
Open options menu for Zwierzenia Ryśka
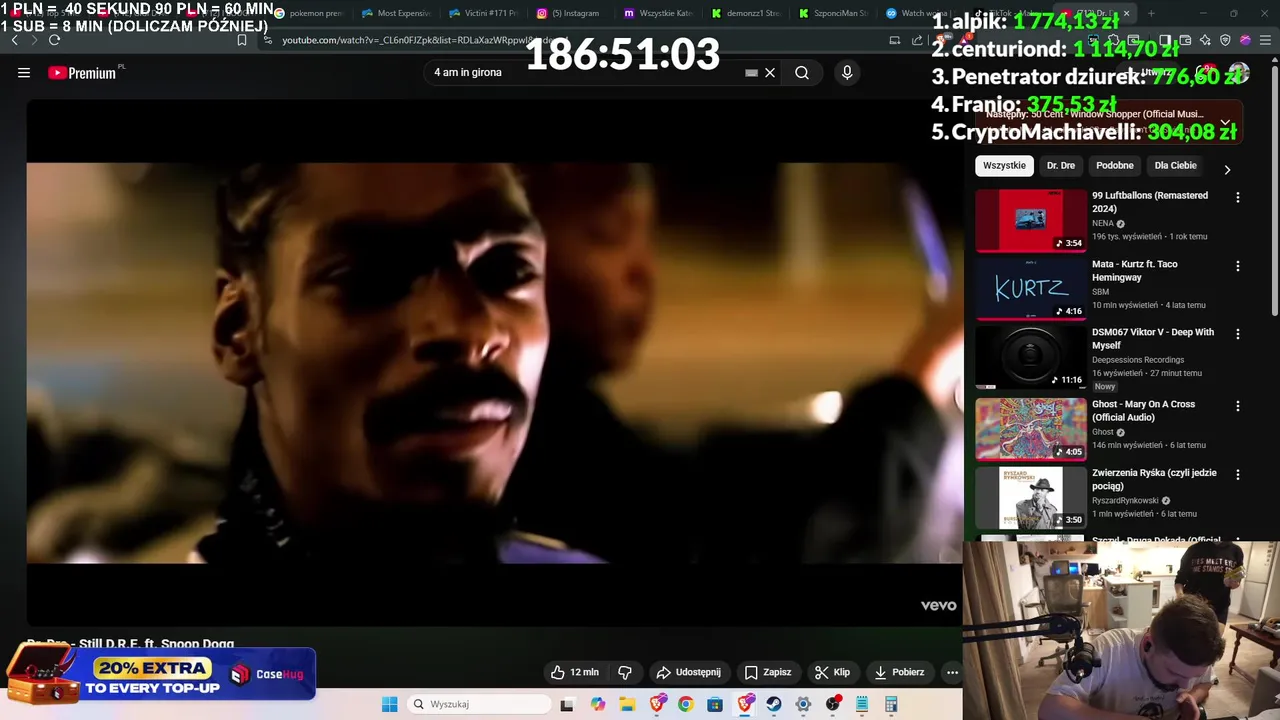(1238, 474)
